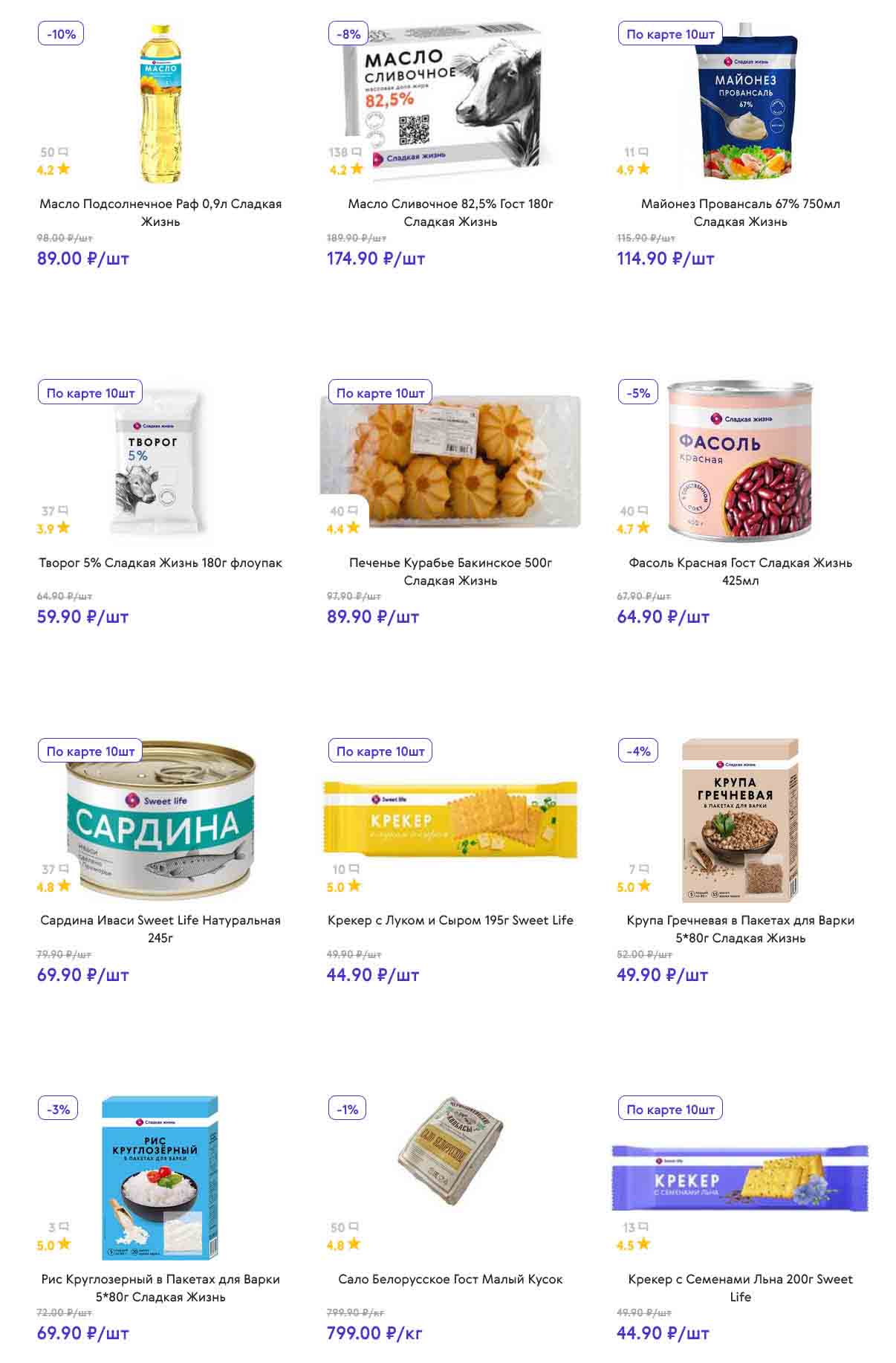Click the star rating icon on Фасоль Красная
This screenshot has width=896, height=1363.
643,528
